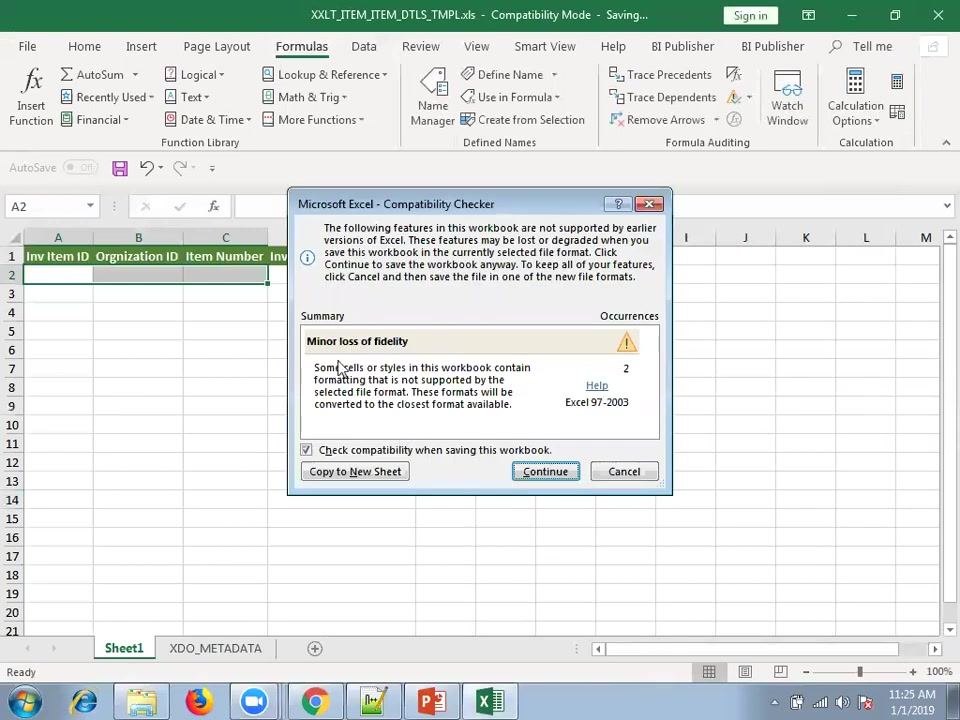
Task: Collapse the ribbon with chevron
Action: point(946,142)
